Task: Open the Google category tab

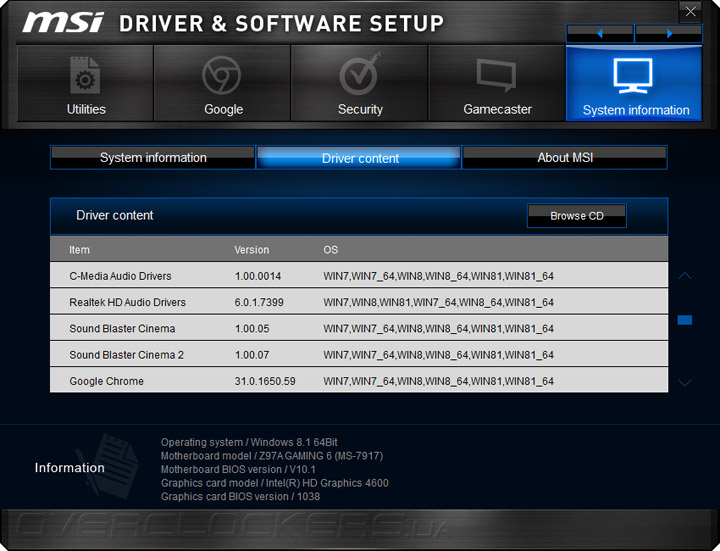Action: (222, 83)
